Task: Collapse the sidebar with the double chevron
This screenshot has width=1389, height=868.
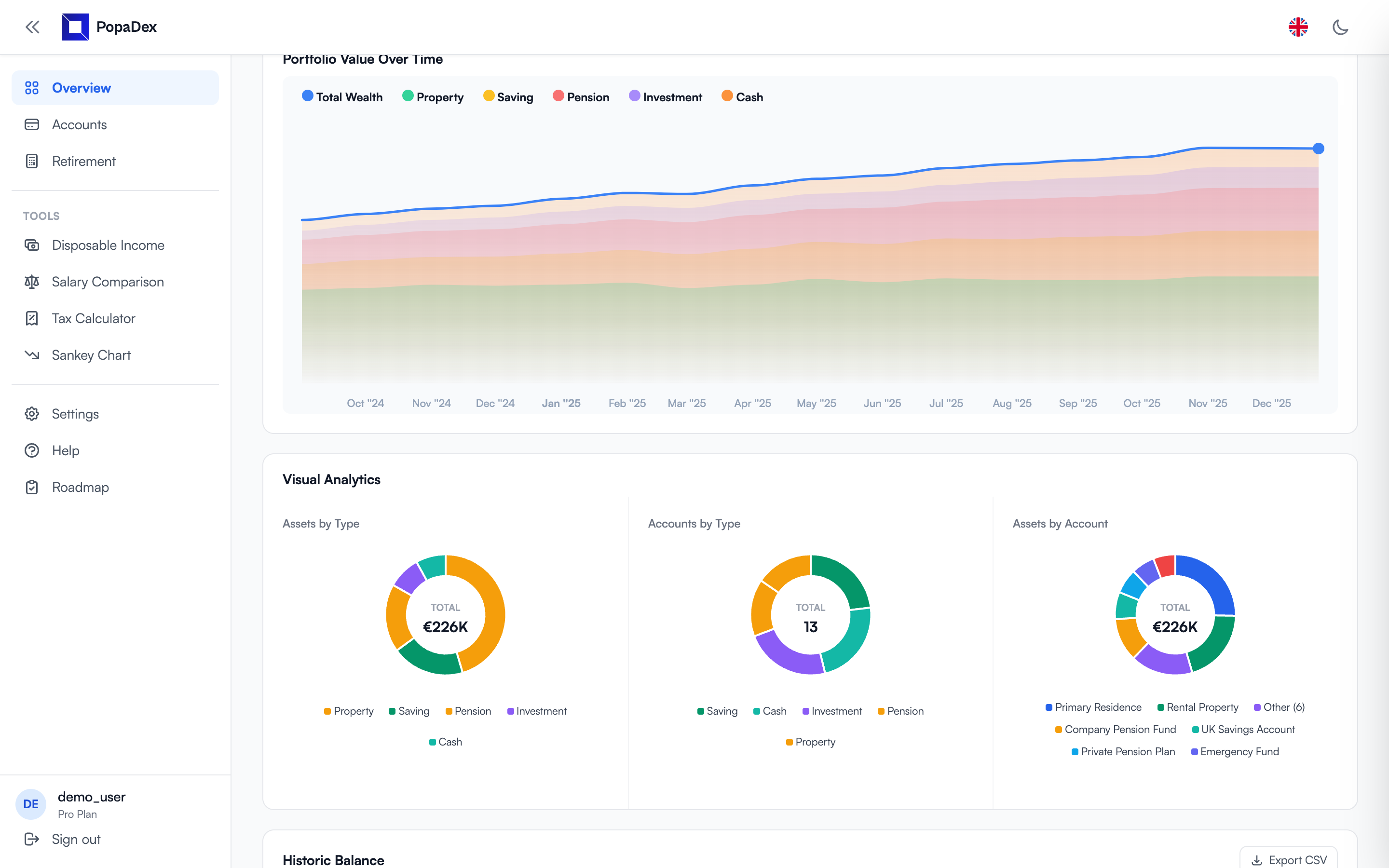Action: [x=32, y=27]
